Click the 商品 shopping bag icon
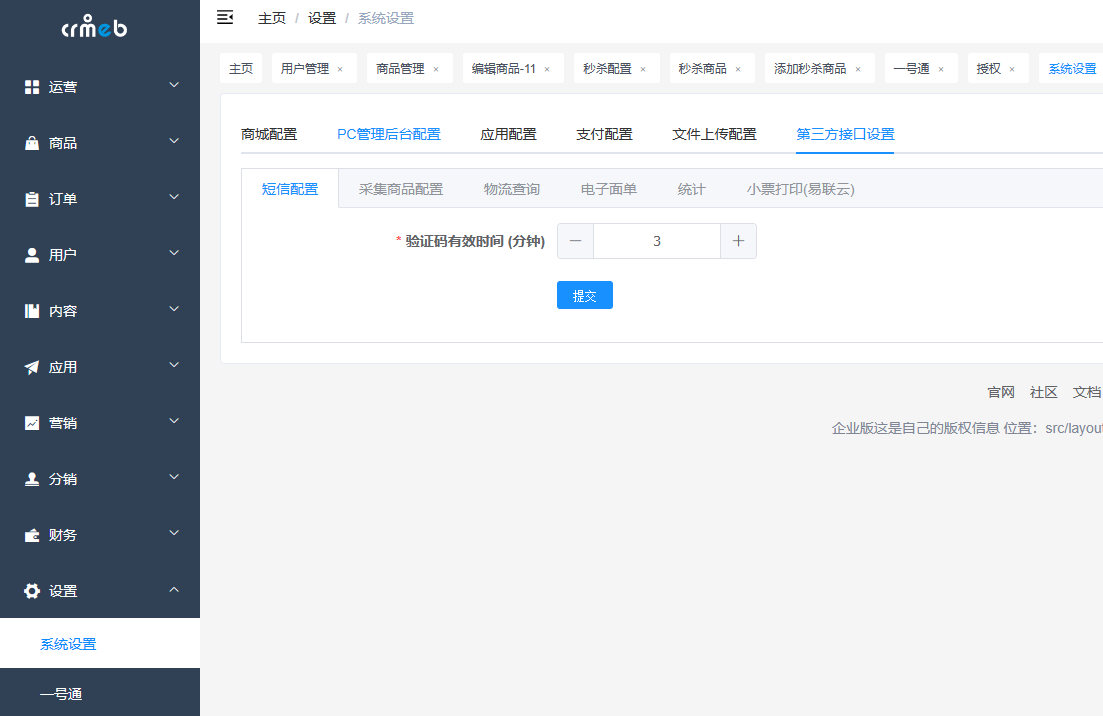The width and height of the screenshot is (1103, 716). click(32, 143)
